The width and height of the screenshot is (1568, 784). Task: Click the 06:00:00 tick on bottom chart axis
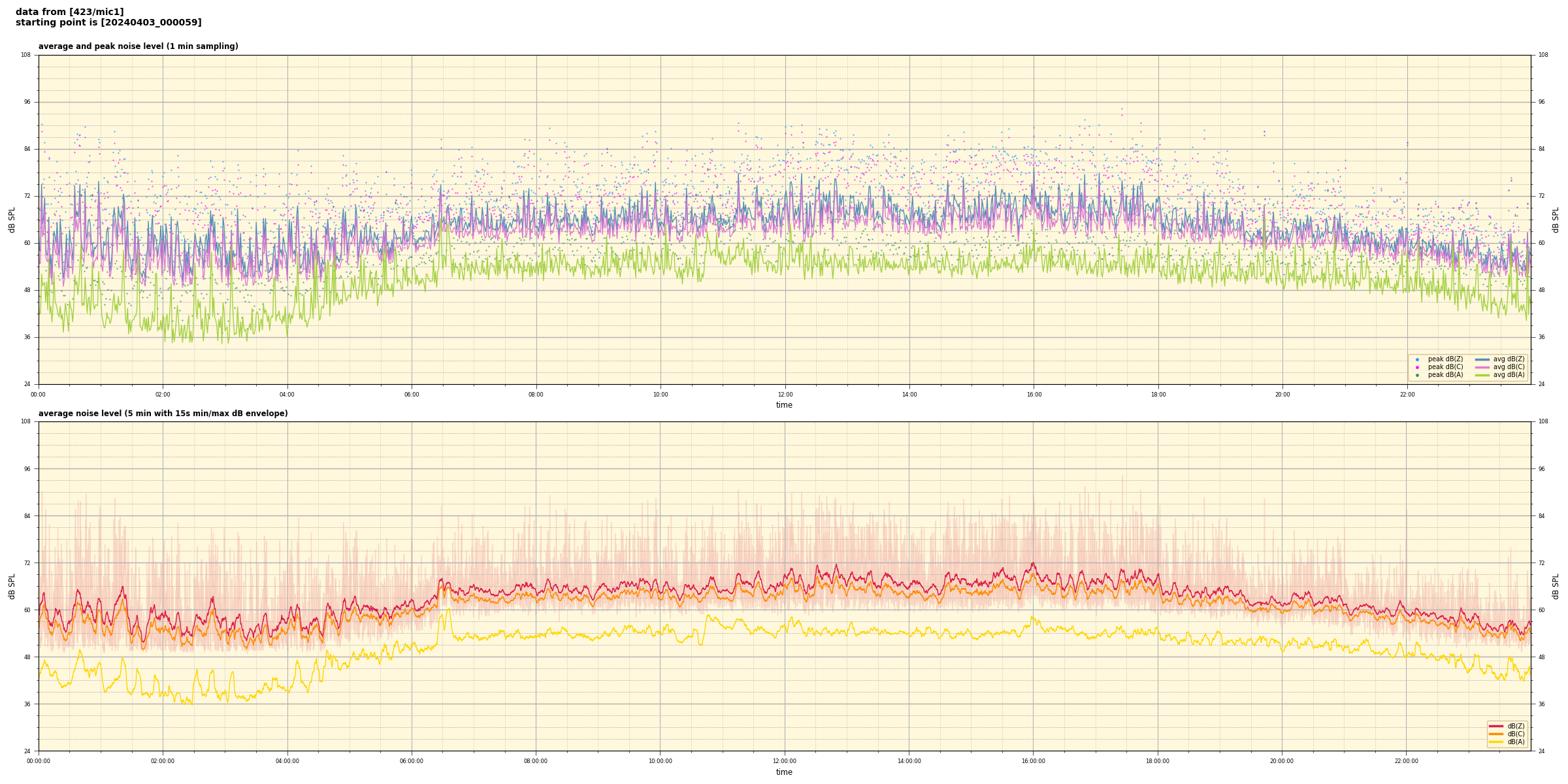412,761
